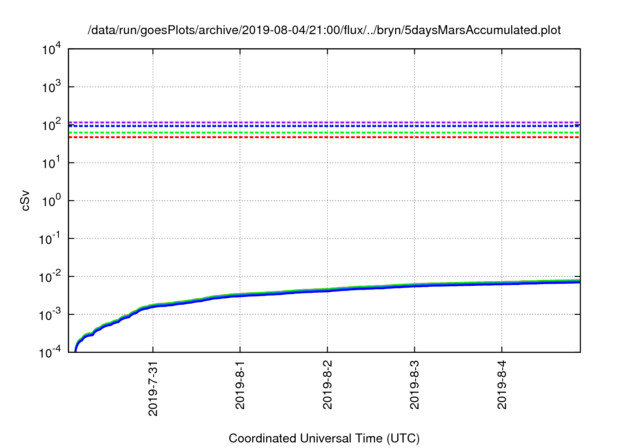Click the 2019-8-2 date tick label

coord(327,385)
